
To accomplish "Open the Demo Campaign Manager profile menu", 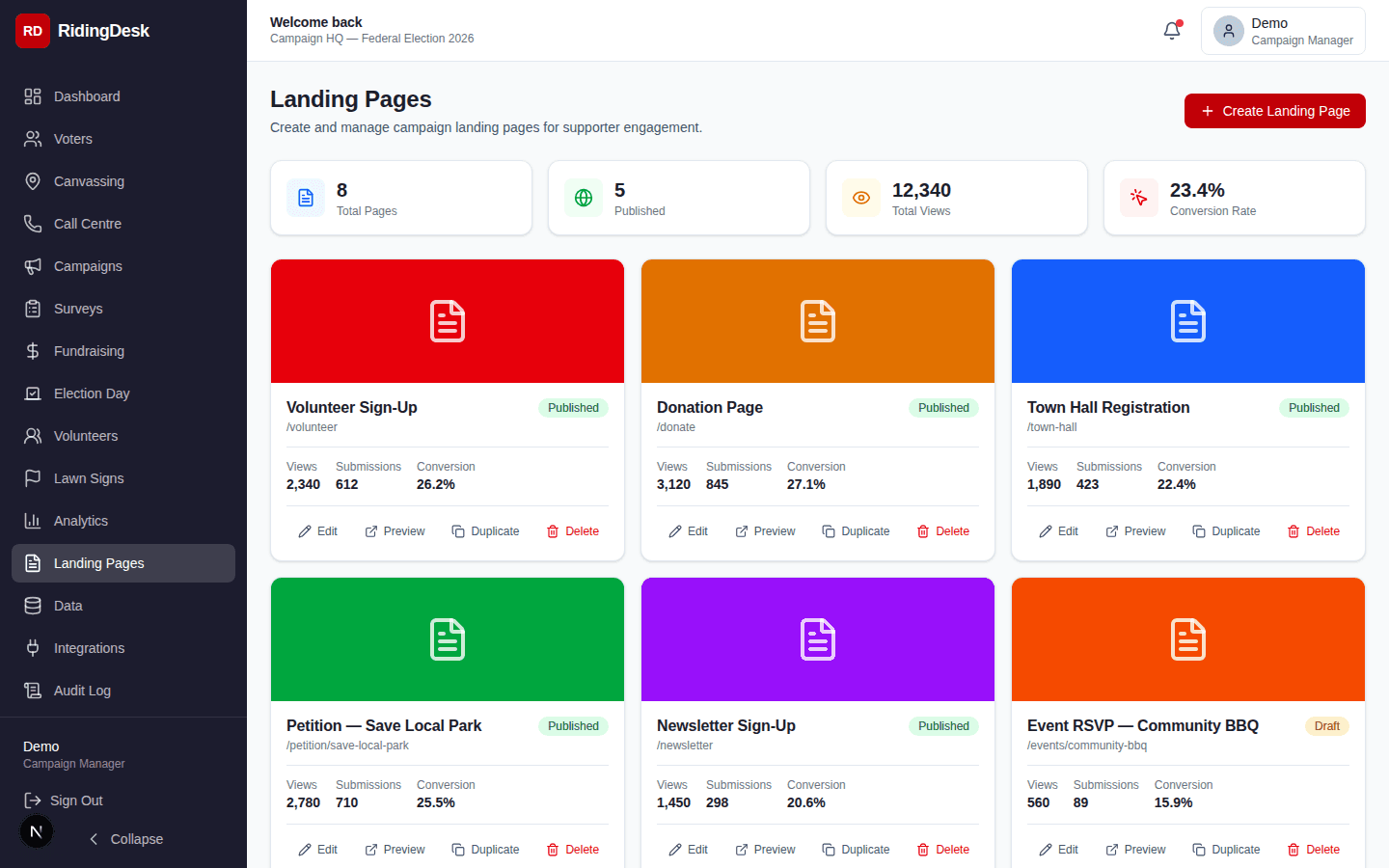I will point(1283,31).
